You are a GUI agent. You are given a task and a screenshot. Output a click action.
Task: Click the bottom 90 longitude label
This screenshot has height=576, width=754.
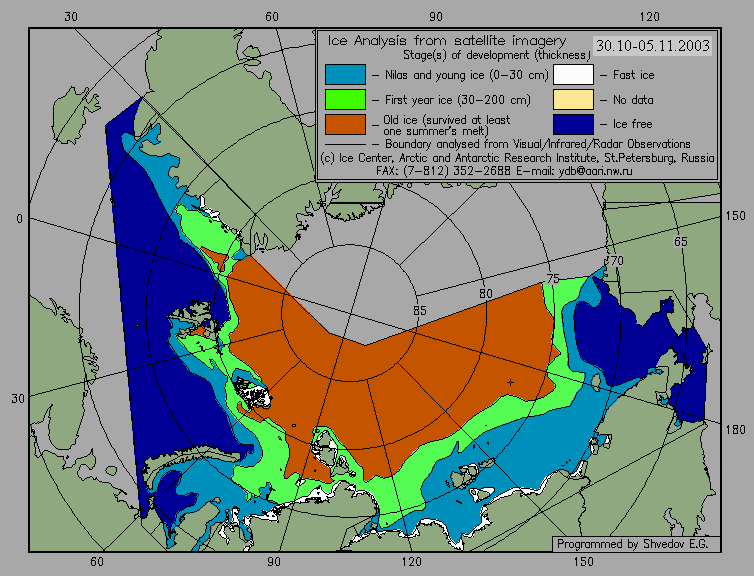pyautogui.click(x=273, y=562)
